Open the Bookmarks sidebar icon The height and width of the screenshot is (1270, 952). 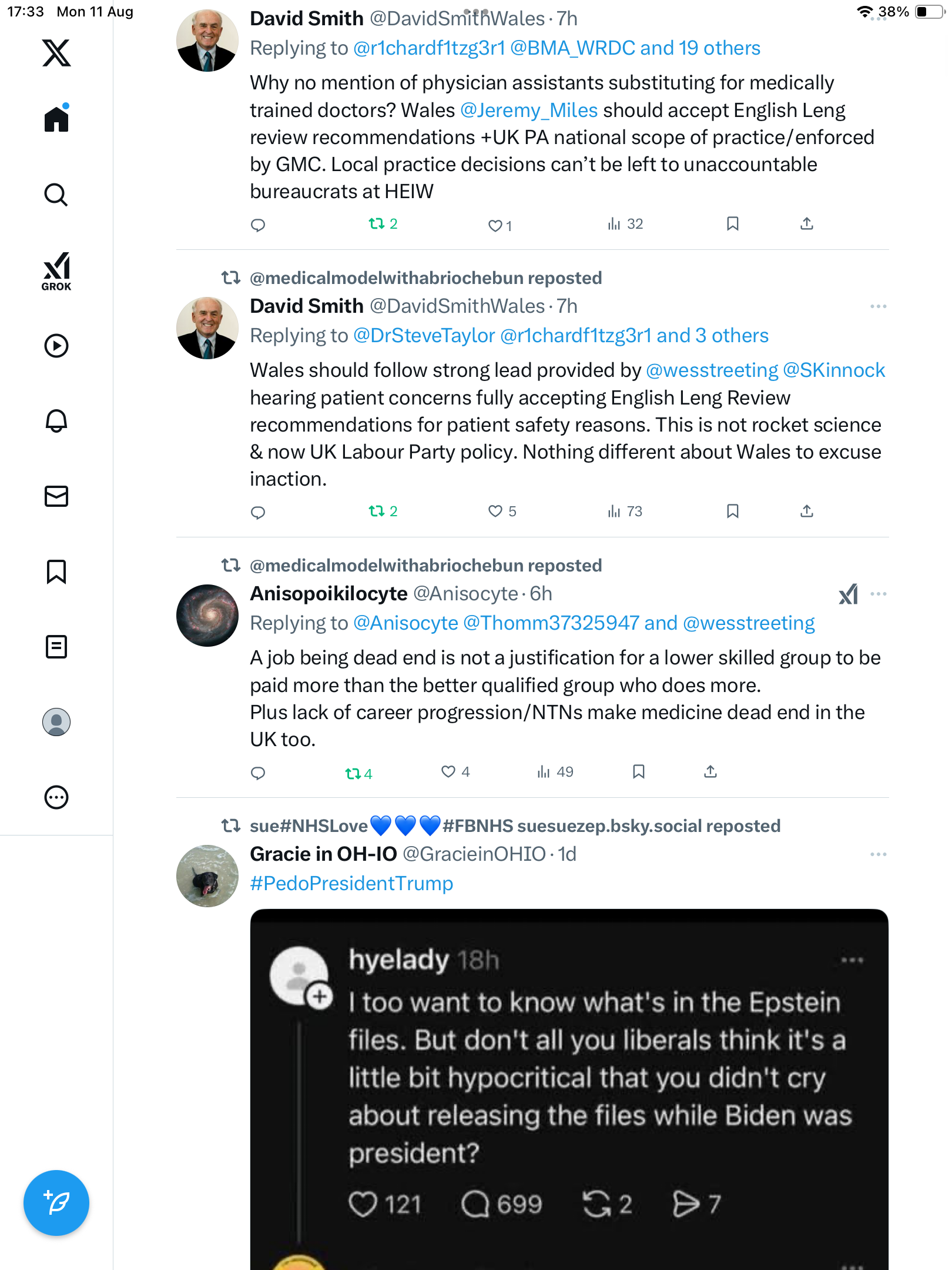pyautogui.click(x=56, y=571)
